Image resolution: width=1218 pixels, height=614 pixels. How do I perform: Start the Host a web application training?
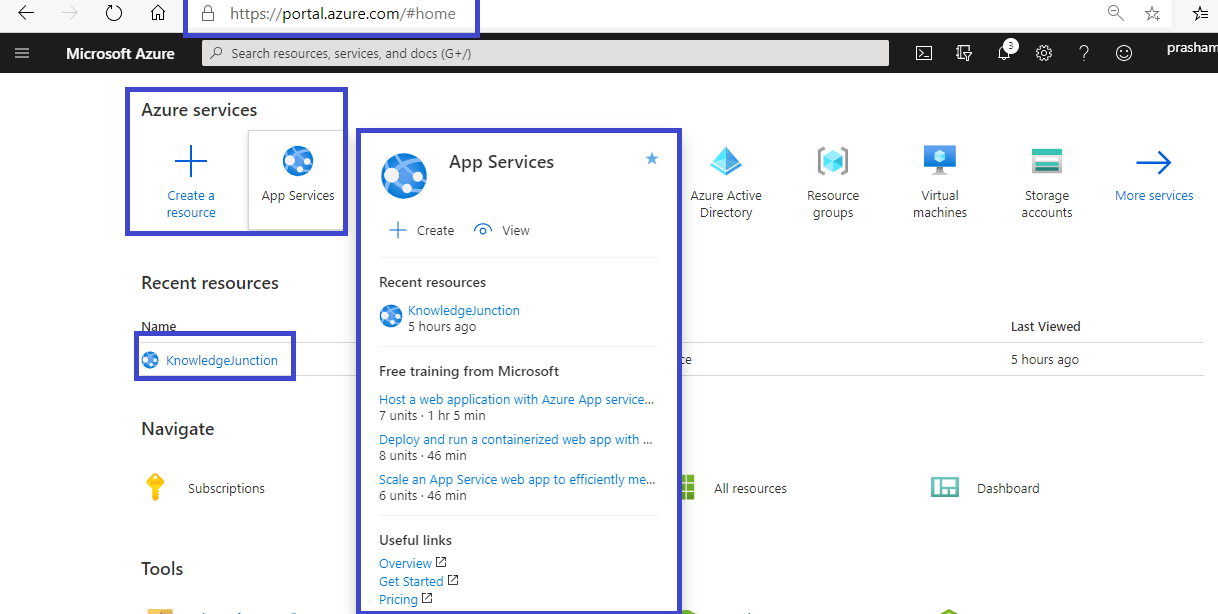tap(516, 398)
